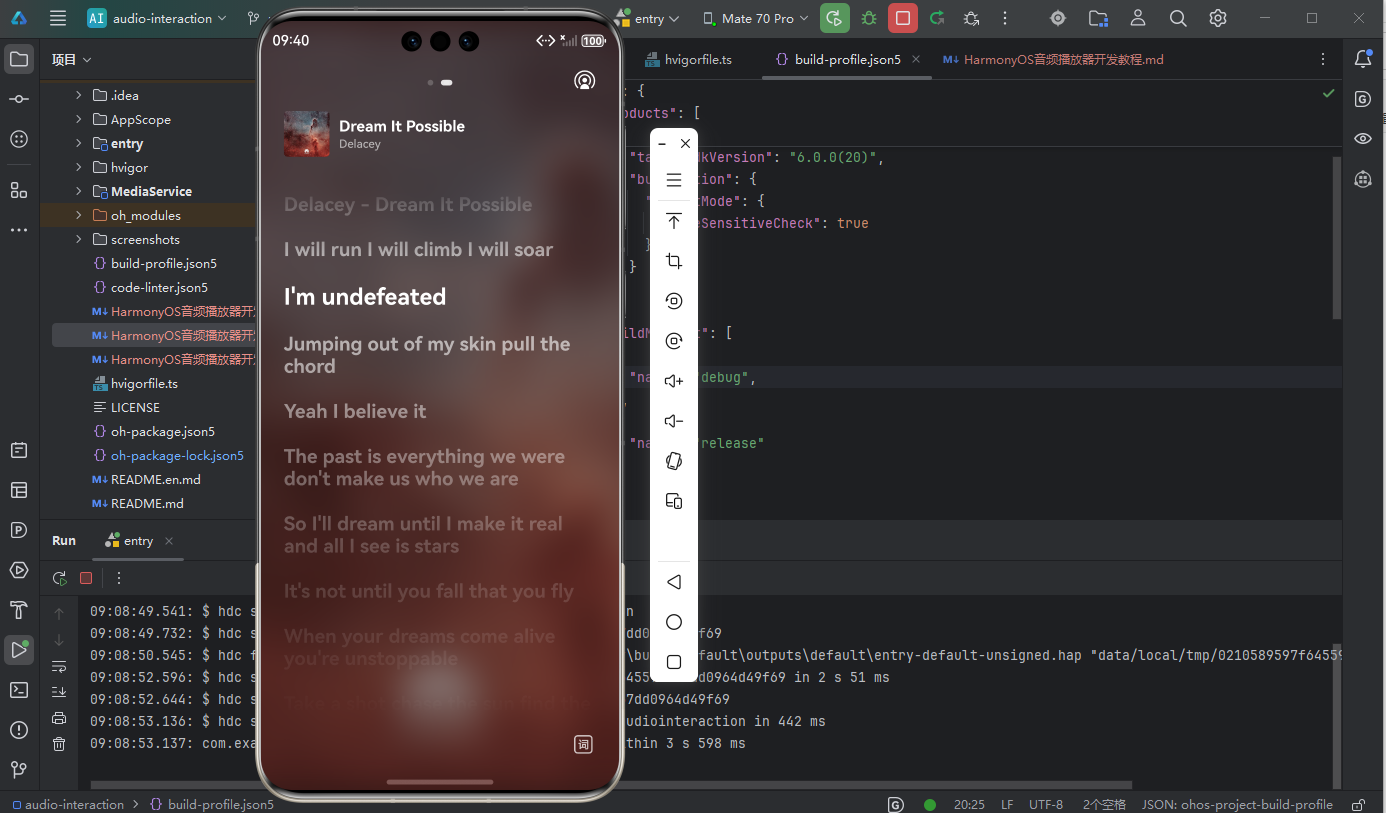Rotate the device screen icon
The width and height of the screenshot is (1386, 813).
674,461
